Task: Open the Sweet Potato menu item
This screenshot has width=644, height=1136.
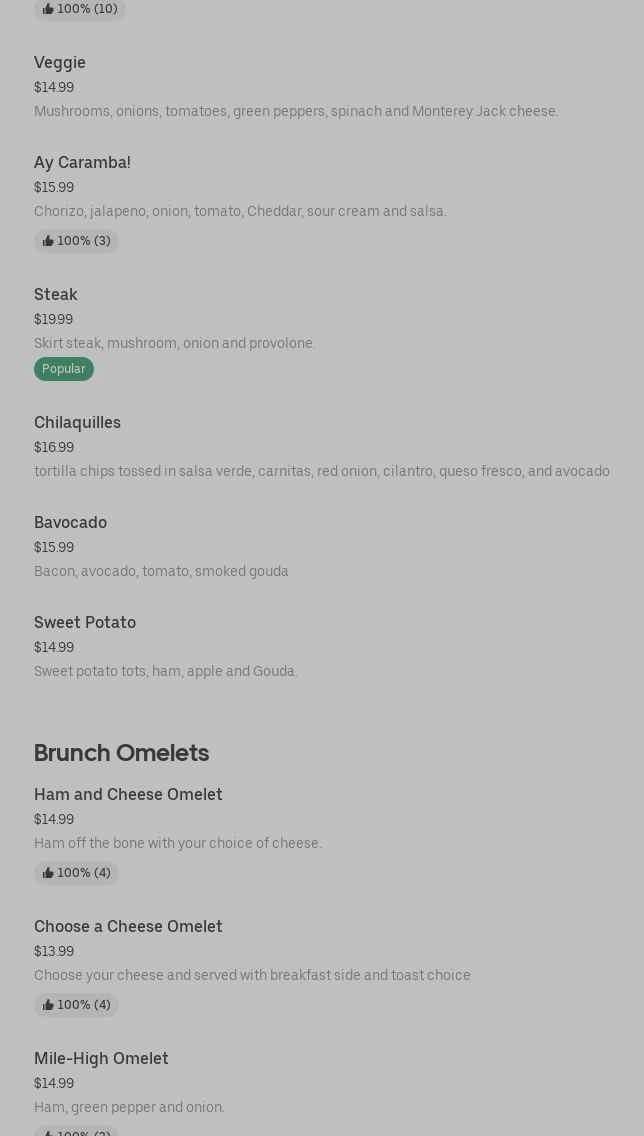Action: [85, 622]
